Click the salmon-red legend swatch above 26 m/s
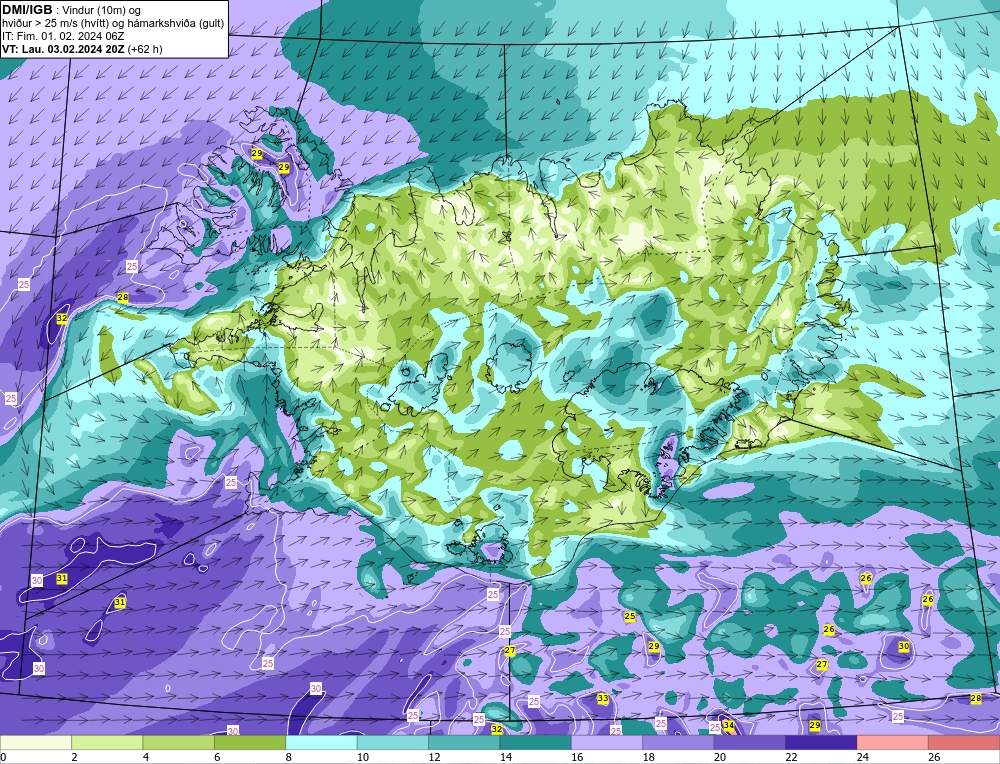 coord(964,743)
